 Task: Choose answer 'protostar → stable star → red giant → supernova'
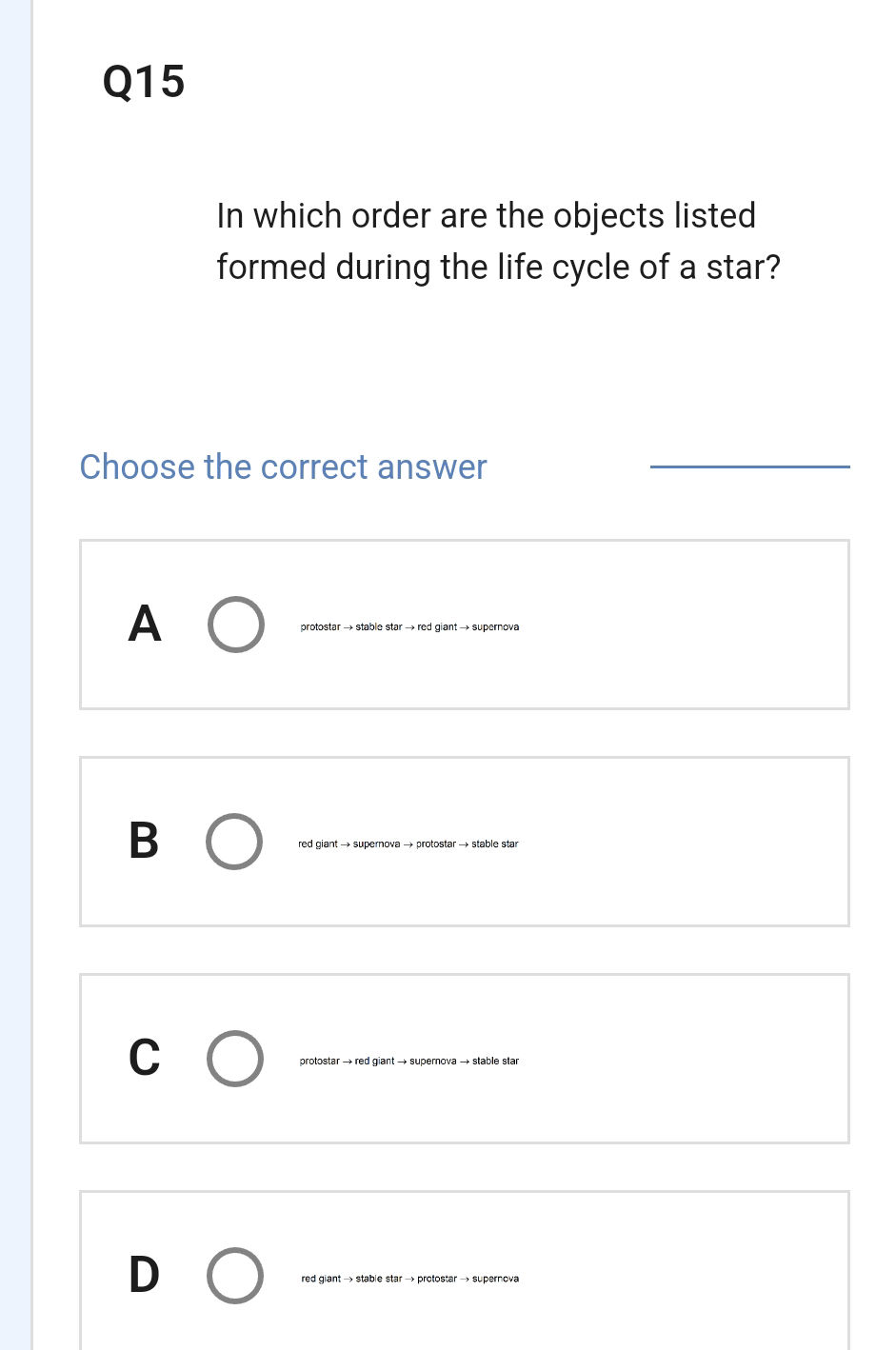coord(409,626)
